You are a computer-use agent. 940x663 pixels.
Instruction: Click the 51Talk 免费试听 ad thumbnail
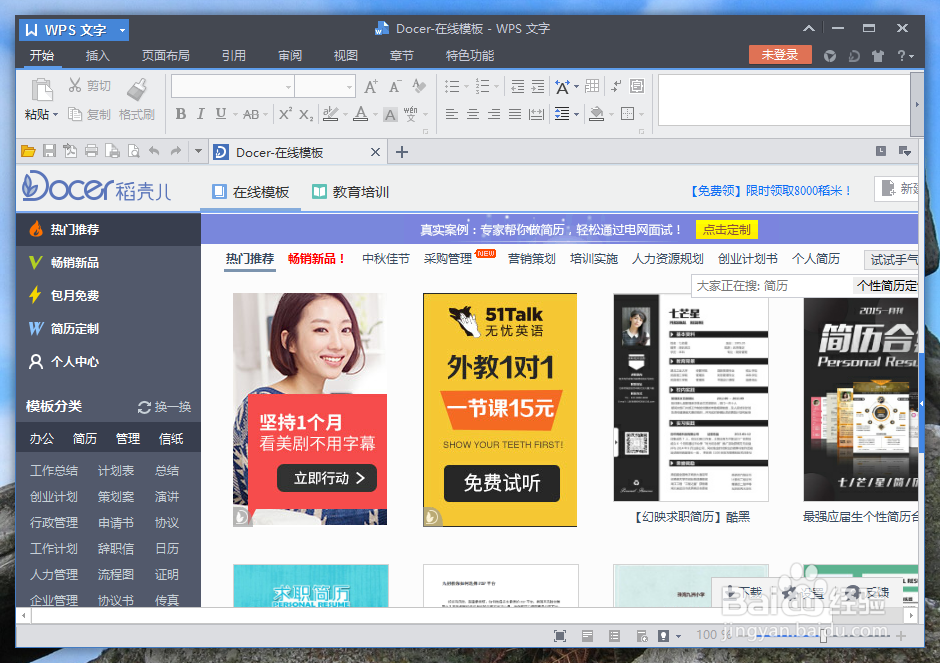[500, 410]
